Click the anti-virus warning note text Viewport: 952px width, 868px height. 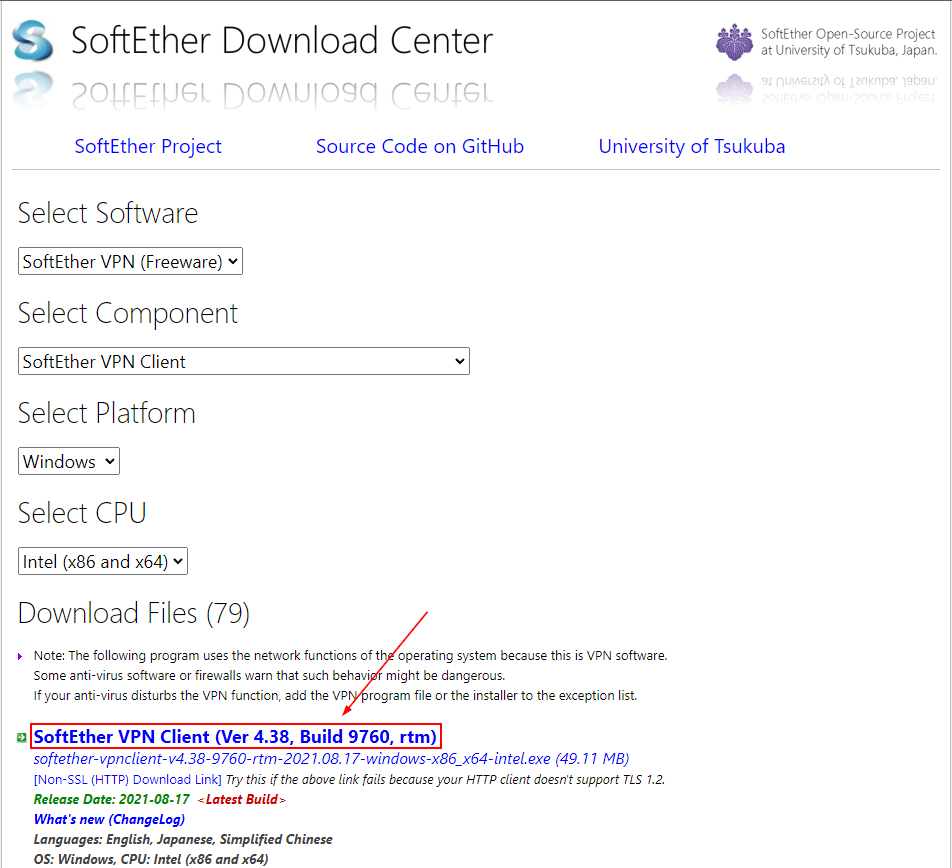coord(350,676)
